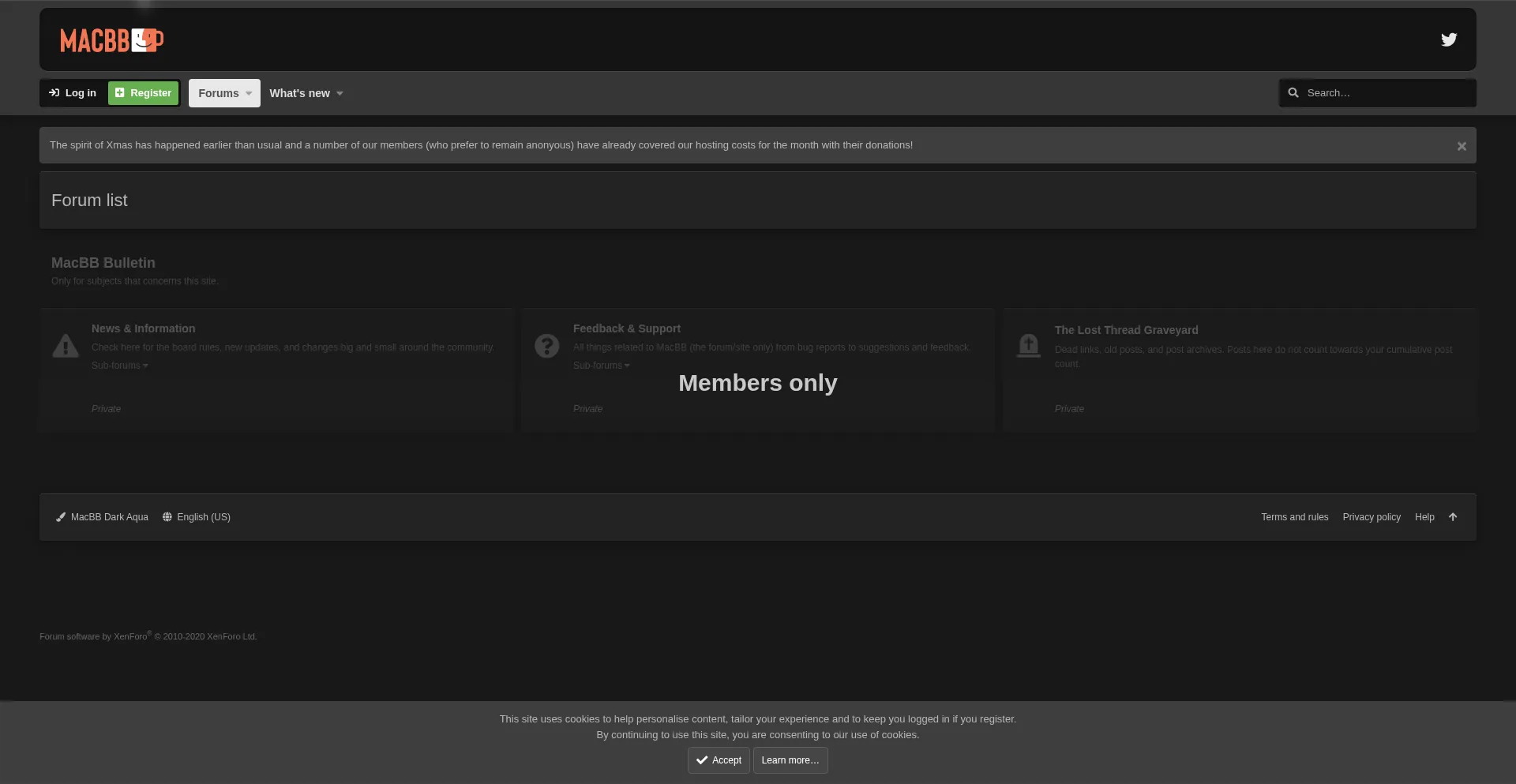Open the Twitter bird icon link
The height and width of the screenshot is (784, 1516).
coord(1448,39)
